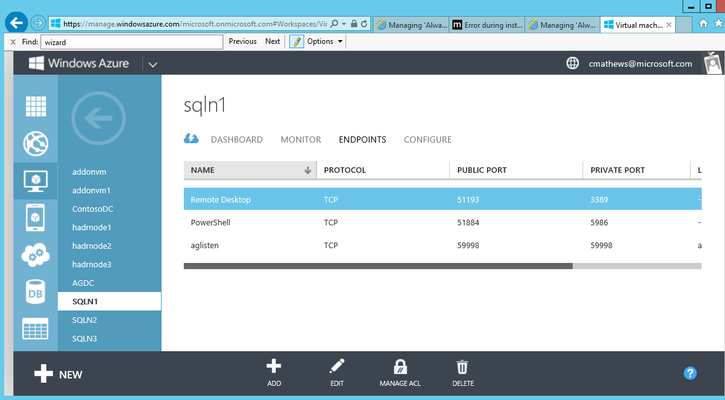Click the PUBLIC PORT column header

[516, 170]
